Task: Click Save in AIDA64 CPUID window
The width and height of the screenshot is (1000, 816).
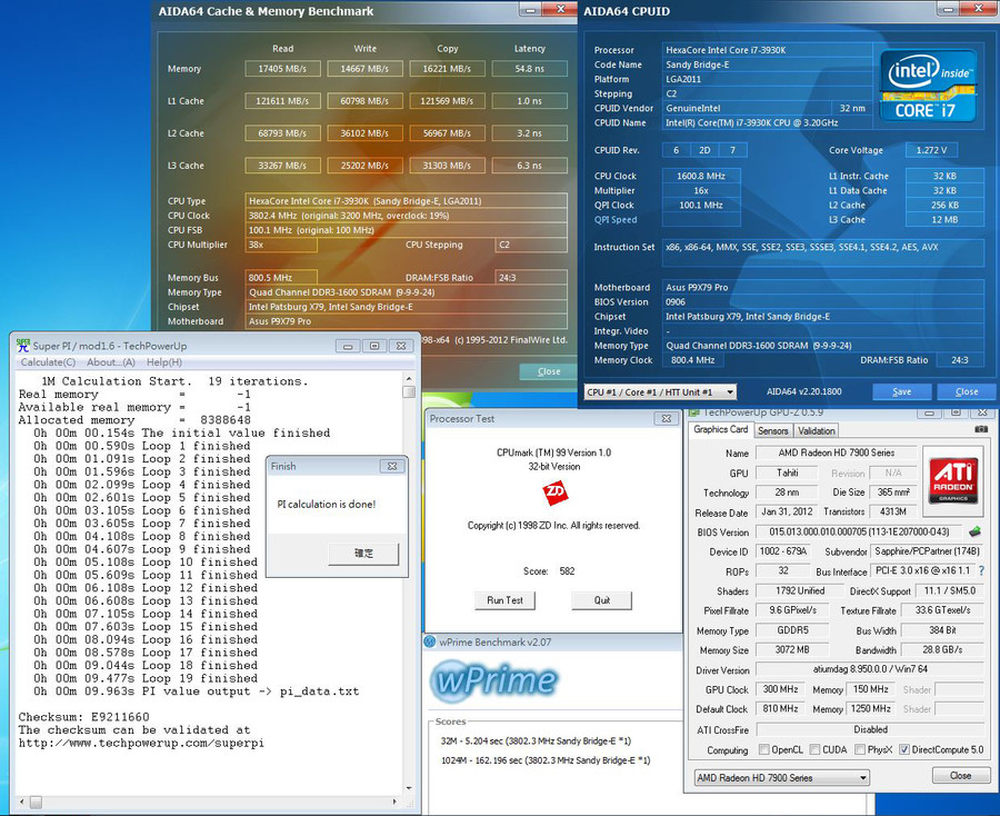Action: pos(902,392)
